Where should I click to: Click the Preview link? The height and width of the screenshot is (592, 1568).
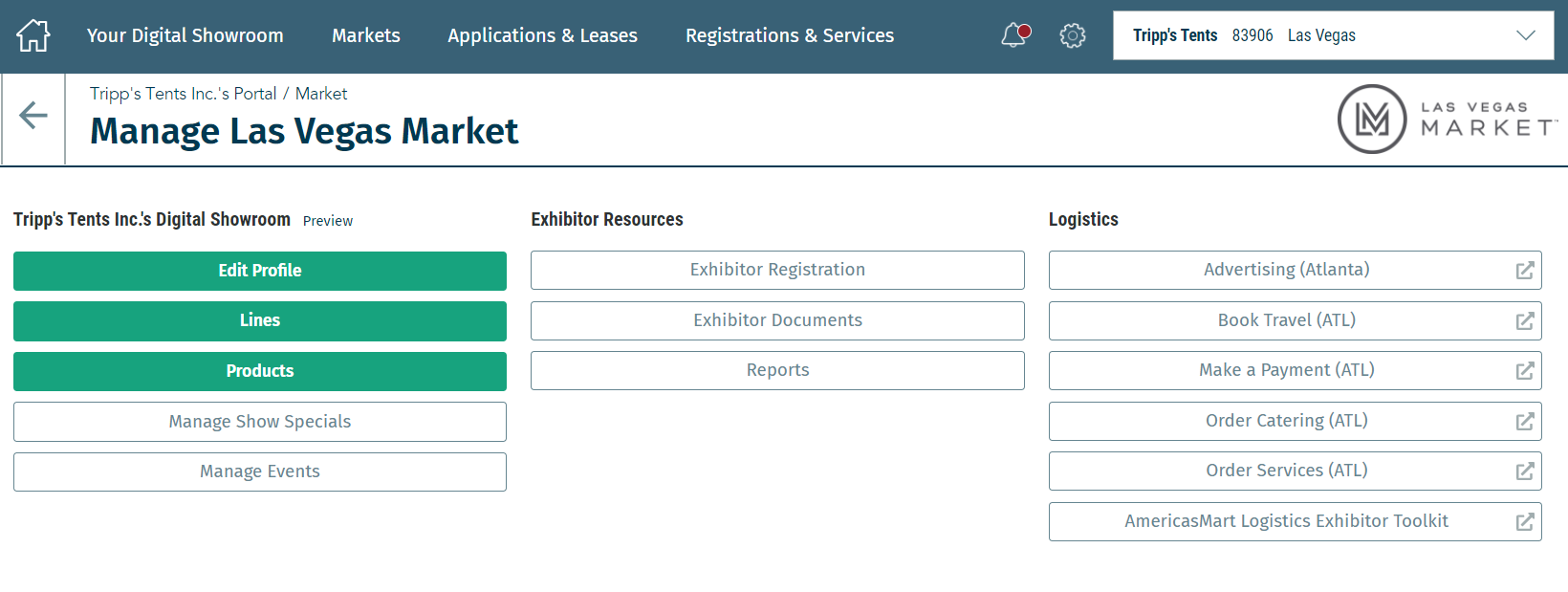coord(328,221)
